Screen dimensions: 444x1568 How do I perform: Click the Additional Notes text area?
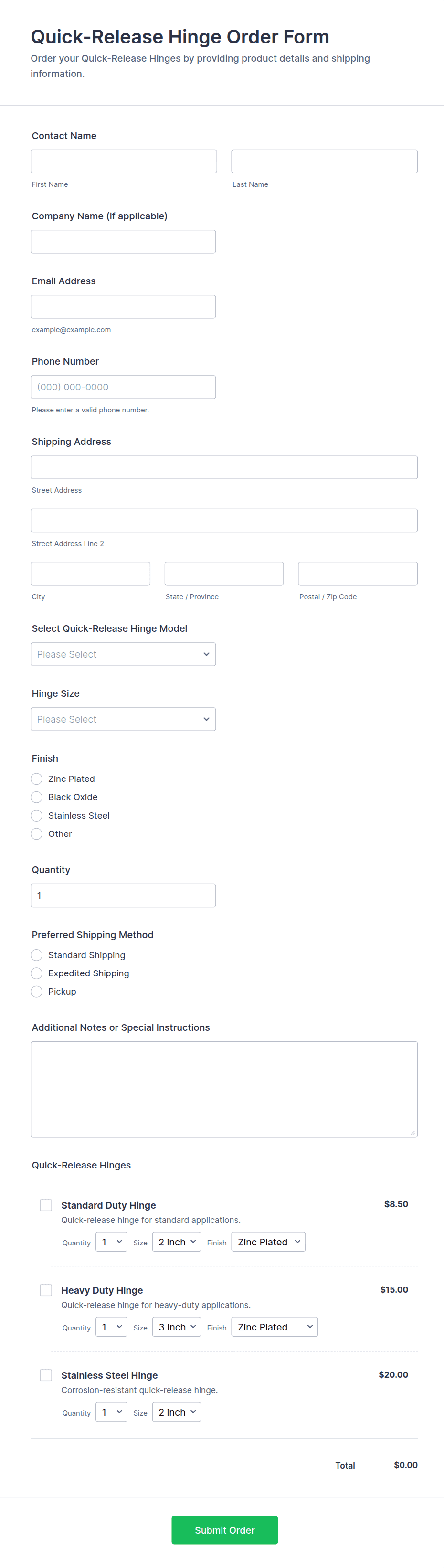tap(224, 1089)
